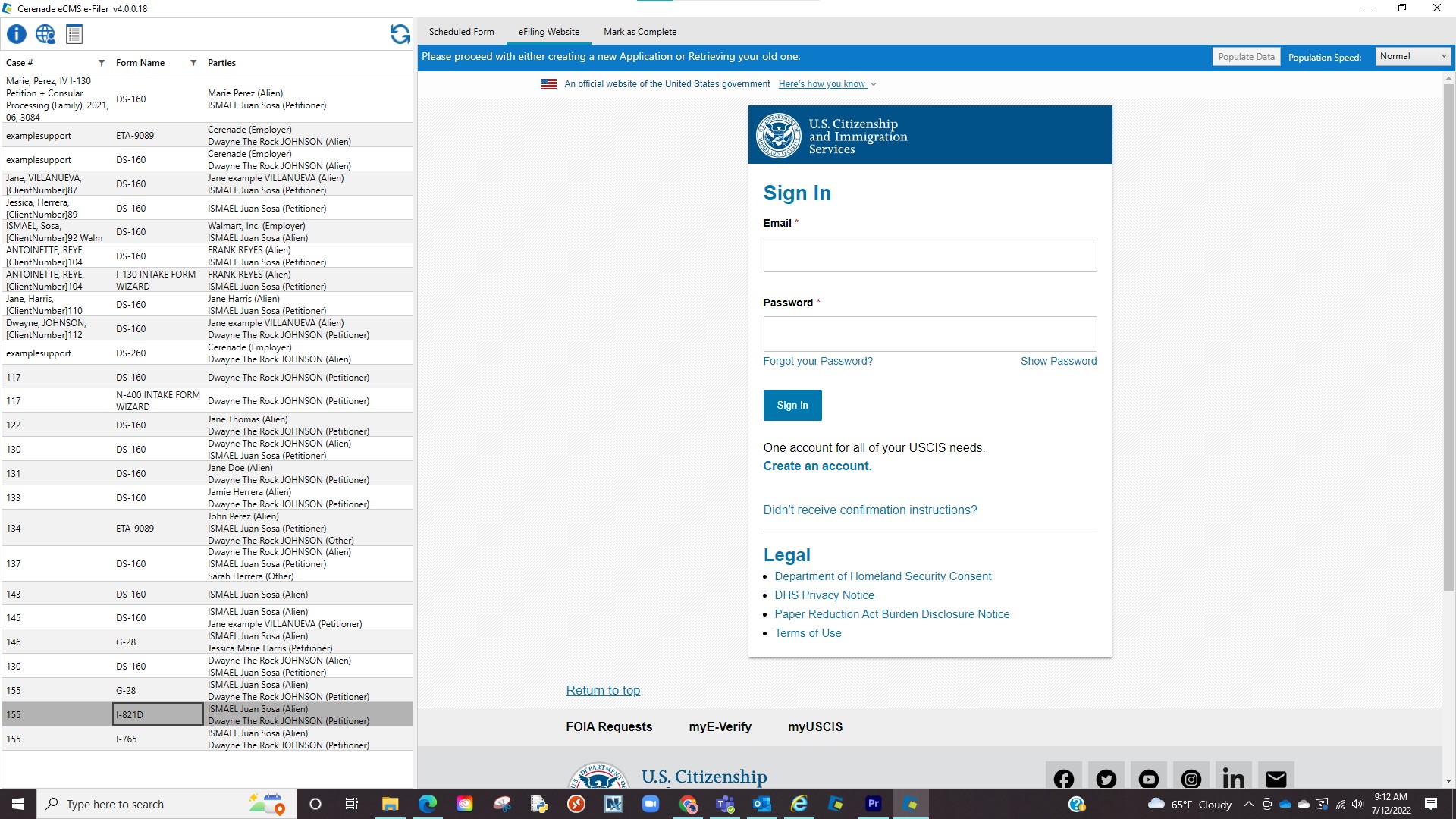Open the Twitter footer icon
The width and height of the screenshot is (1456, 819).
tap(1106, 779)
